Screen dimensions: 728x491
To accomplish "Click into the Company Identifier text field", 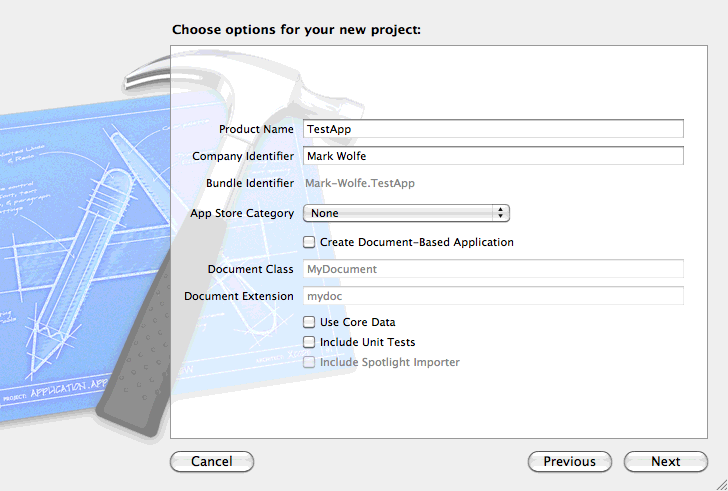I will pyautogui.click(x=493, y=155).
